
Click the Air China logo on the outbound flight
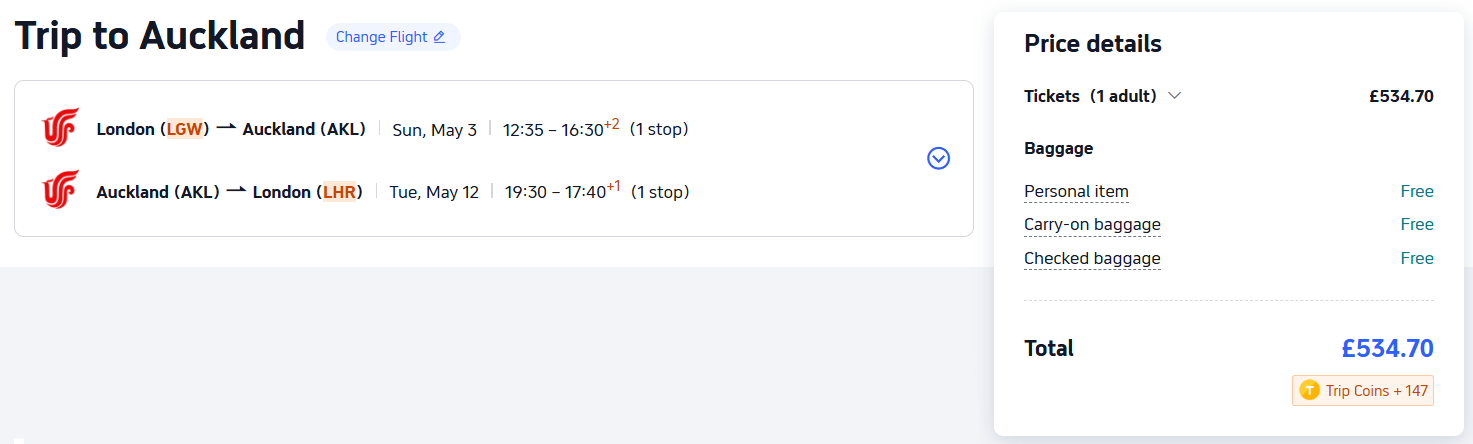[x=60, y=129]
